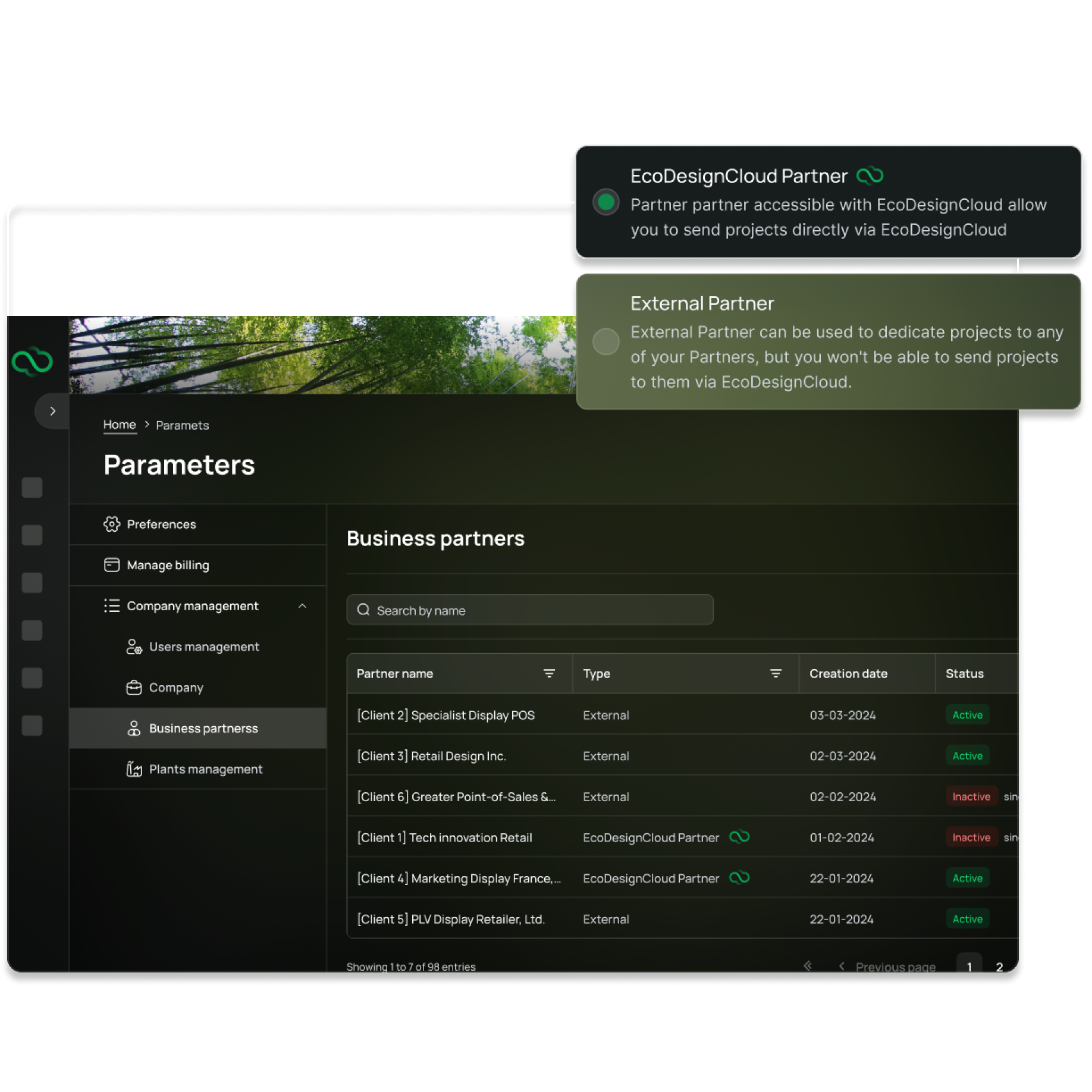The width and height of the screenshot is (1092, 1092).
Task: Click the search magnifier icon
Action: click(x=363, y=610)
